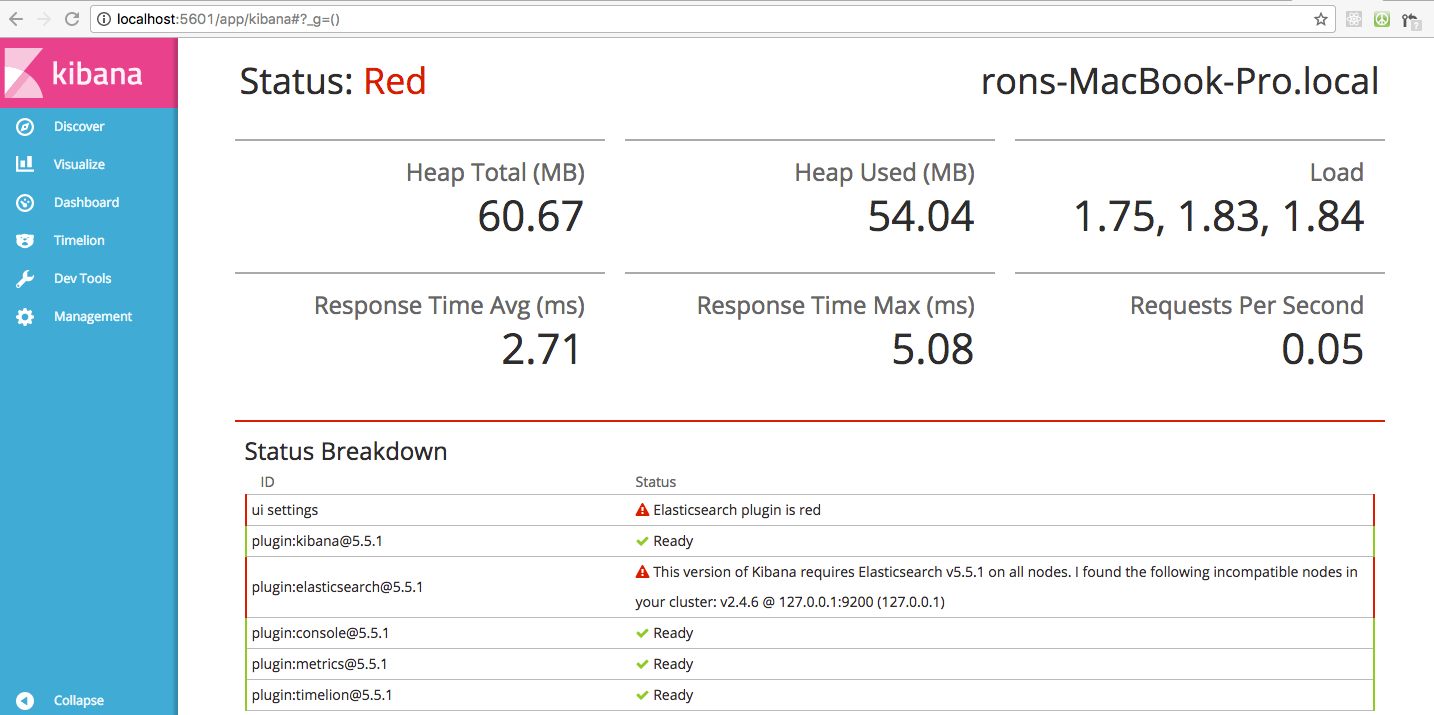This screenshot has height=715, width=1434.
Task: Click the key-with-arrow extension icon
Action: (1411, 19)
